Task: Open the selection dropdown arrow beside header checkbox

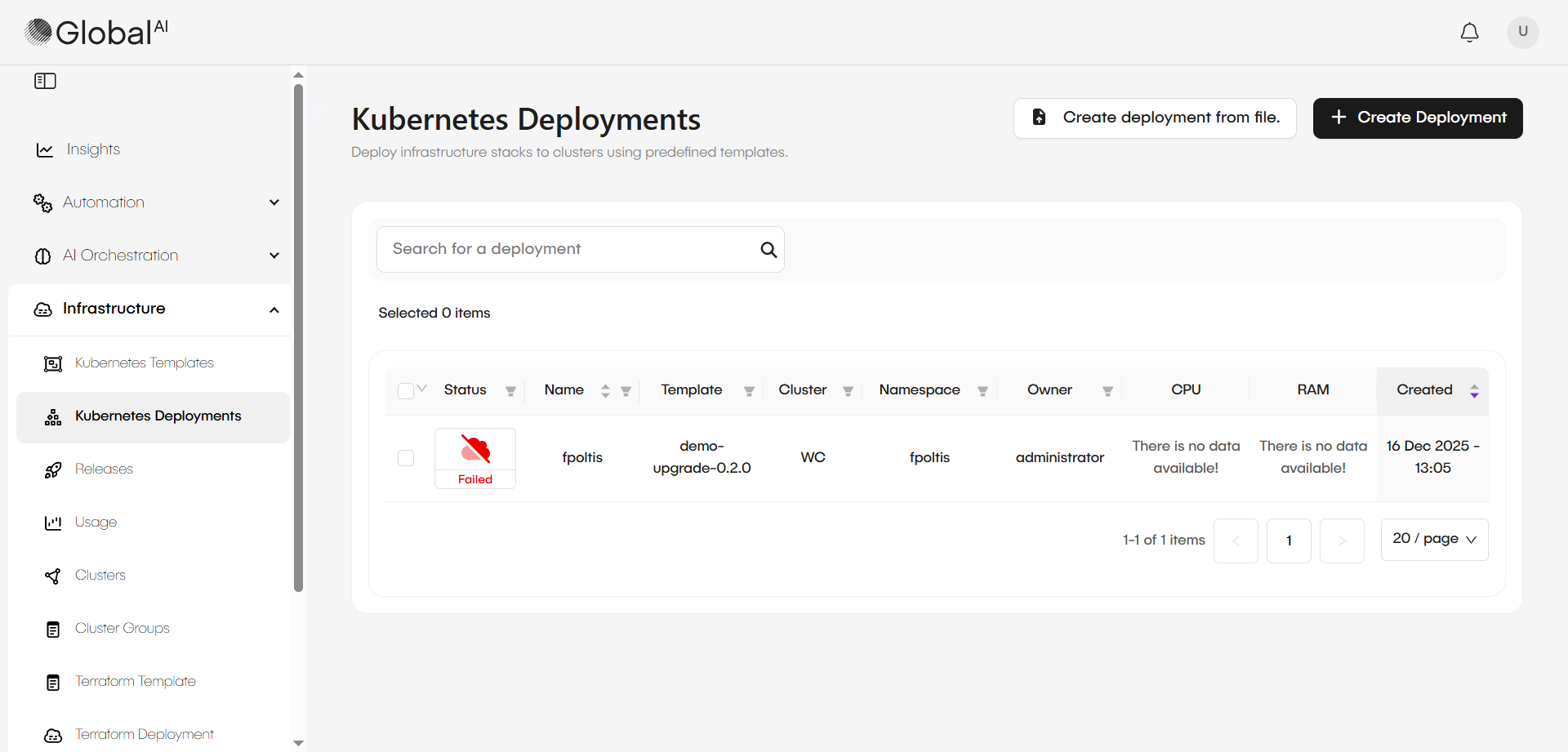Action: (422, 389)
